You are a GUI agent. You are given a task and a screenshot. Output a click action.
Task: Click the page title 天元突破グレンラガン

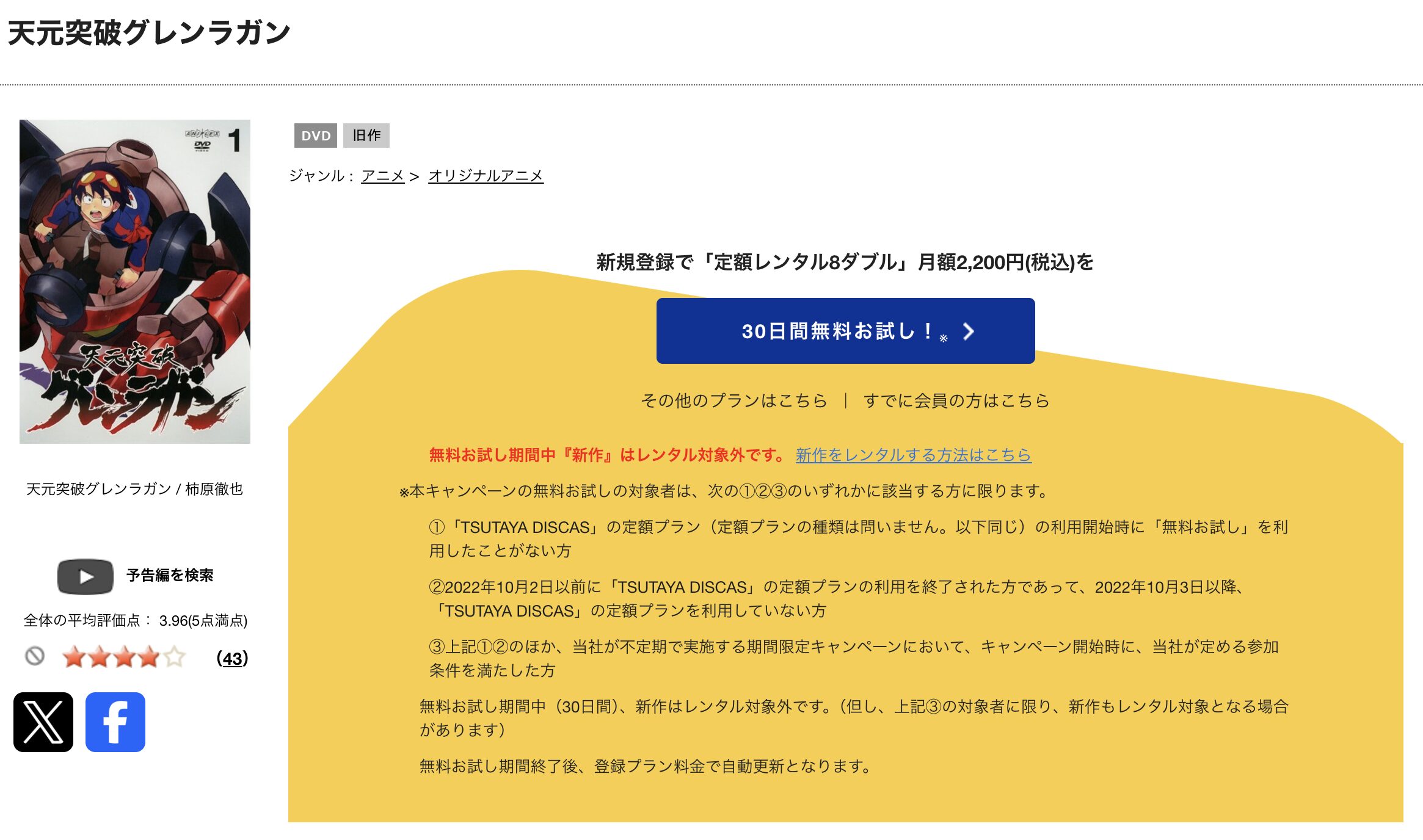(148, 33)
